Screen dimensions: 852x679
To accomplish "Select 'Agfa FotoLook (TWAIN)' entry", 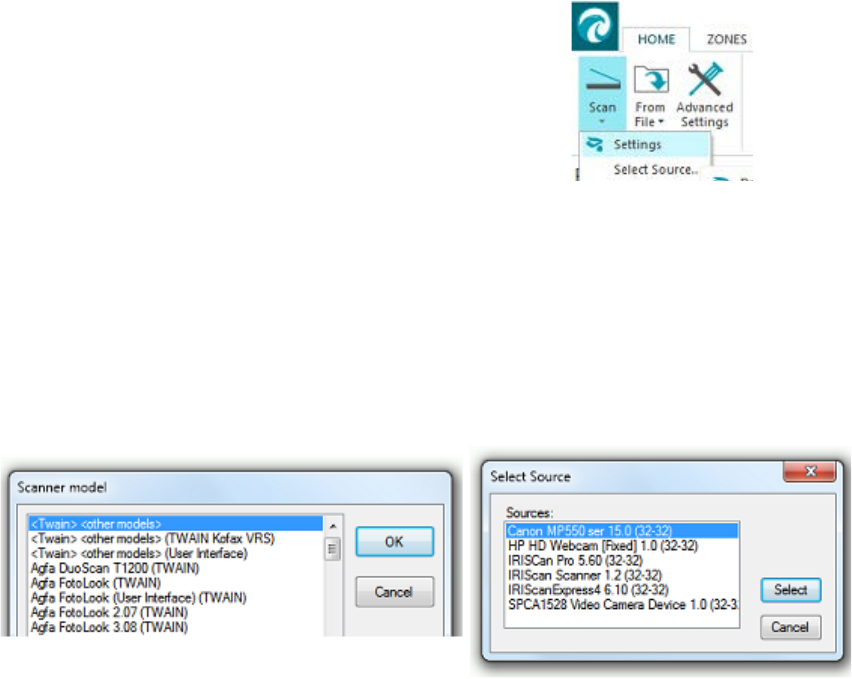I will [176, 583].
